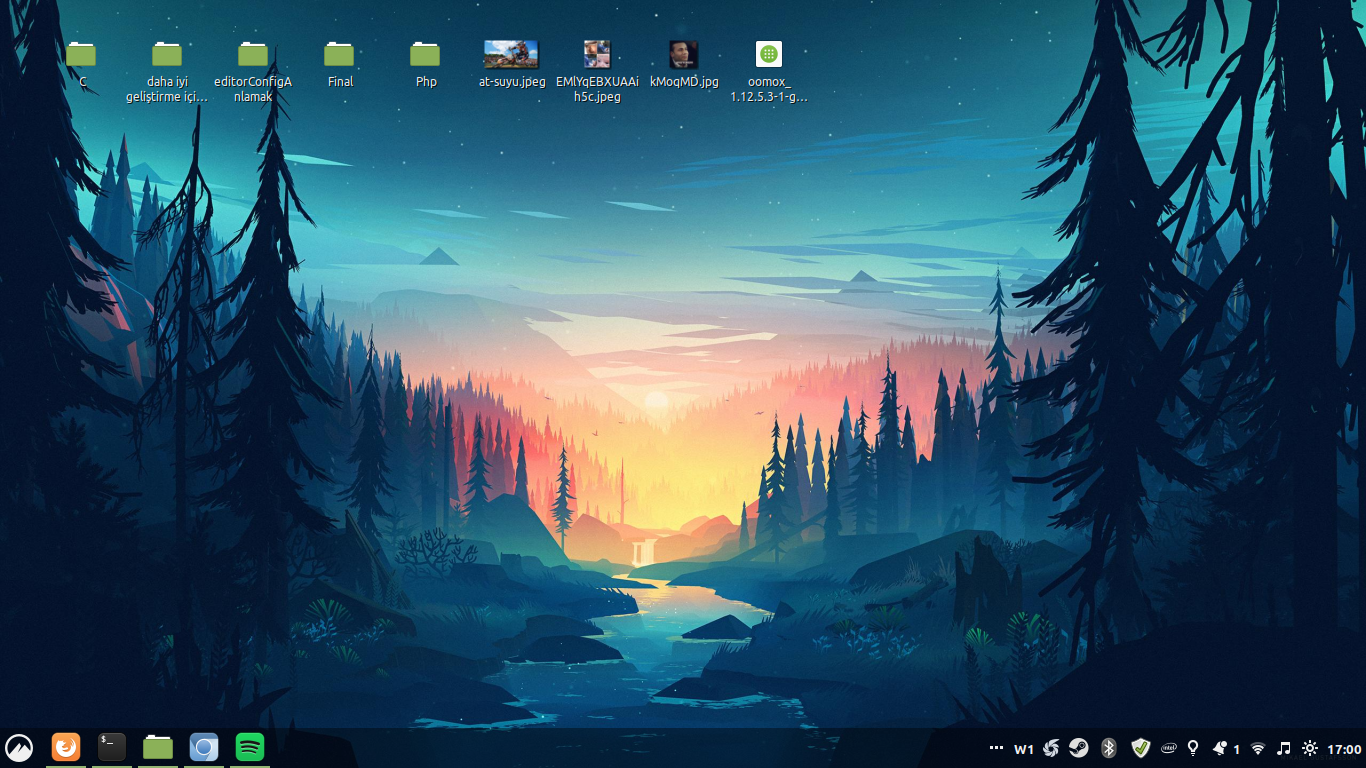The image size is (1366, 768).
Task: Show hidden tray icons via three dots
Action: click(996, 748)
